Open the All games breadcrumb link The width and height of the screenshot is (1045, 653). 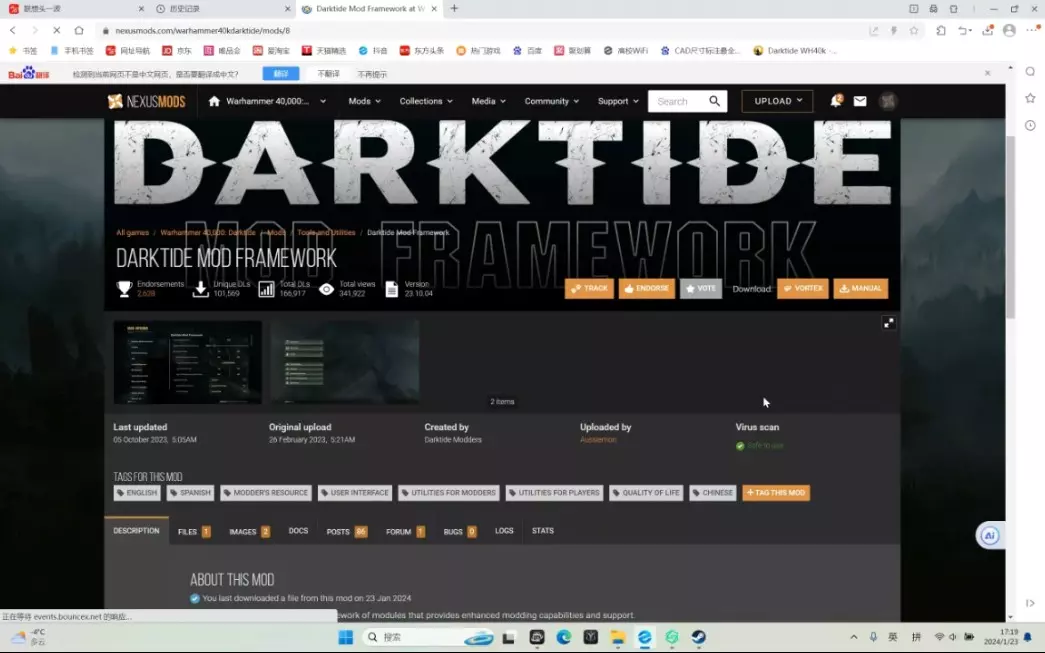pos(133,233)
